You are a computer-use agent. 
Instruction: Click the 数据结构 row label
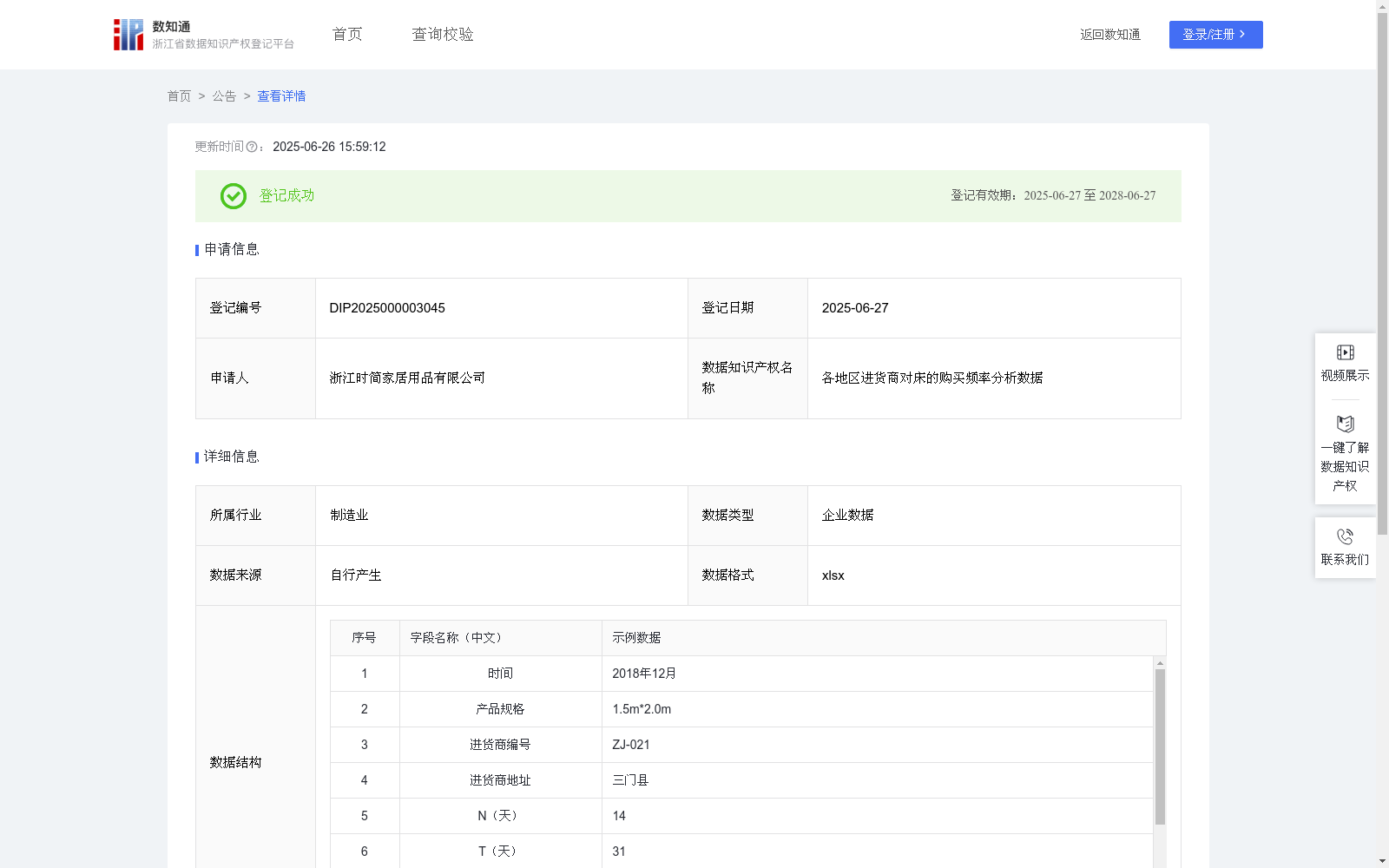pos(235,763)
